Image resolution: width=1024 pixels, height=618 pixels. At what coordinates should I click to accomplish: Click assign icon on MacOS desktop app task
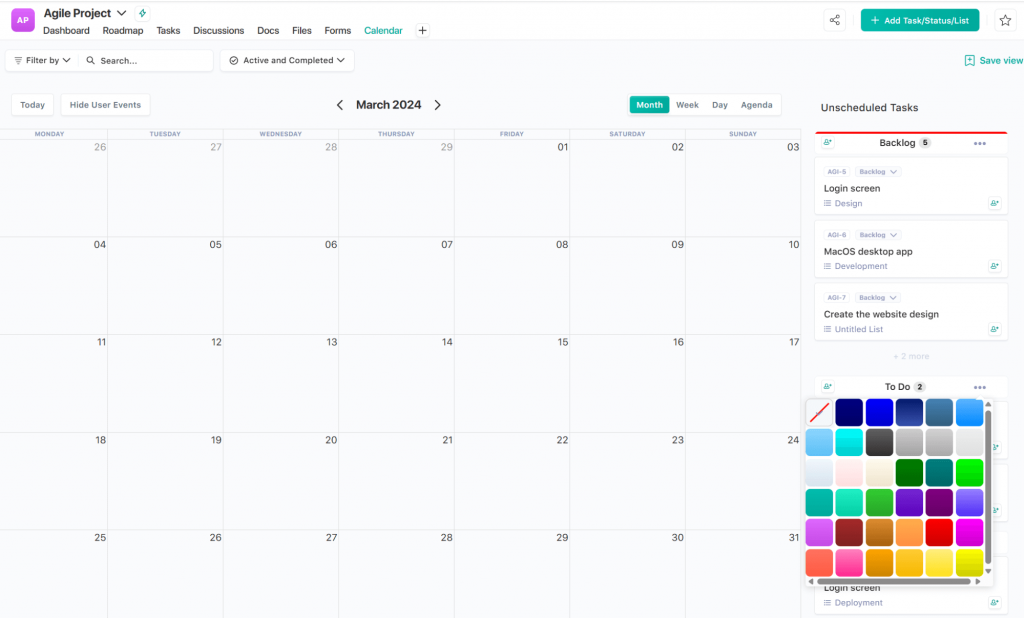(x=994, y=266)
